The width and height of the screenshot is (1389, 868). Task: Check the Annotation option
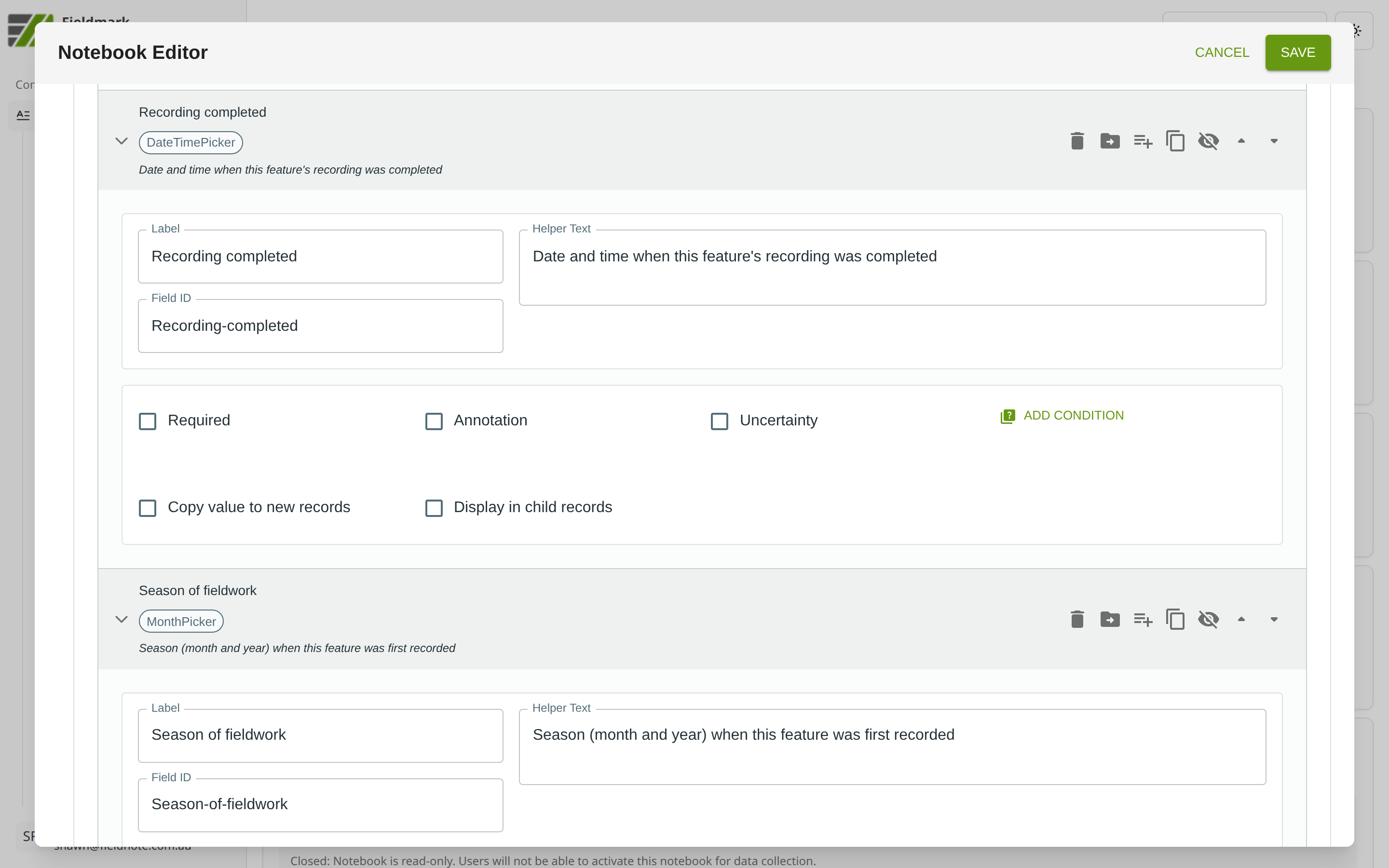coord(434,421)
